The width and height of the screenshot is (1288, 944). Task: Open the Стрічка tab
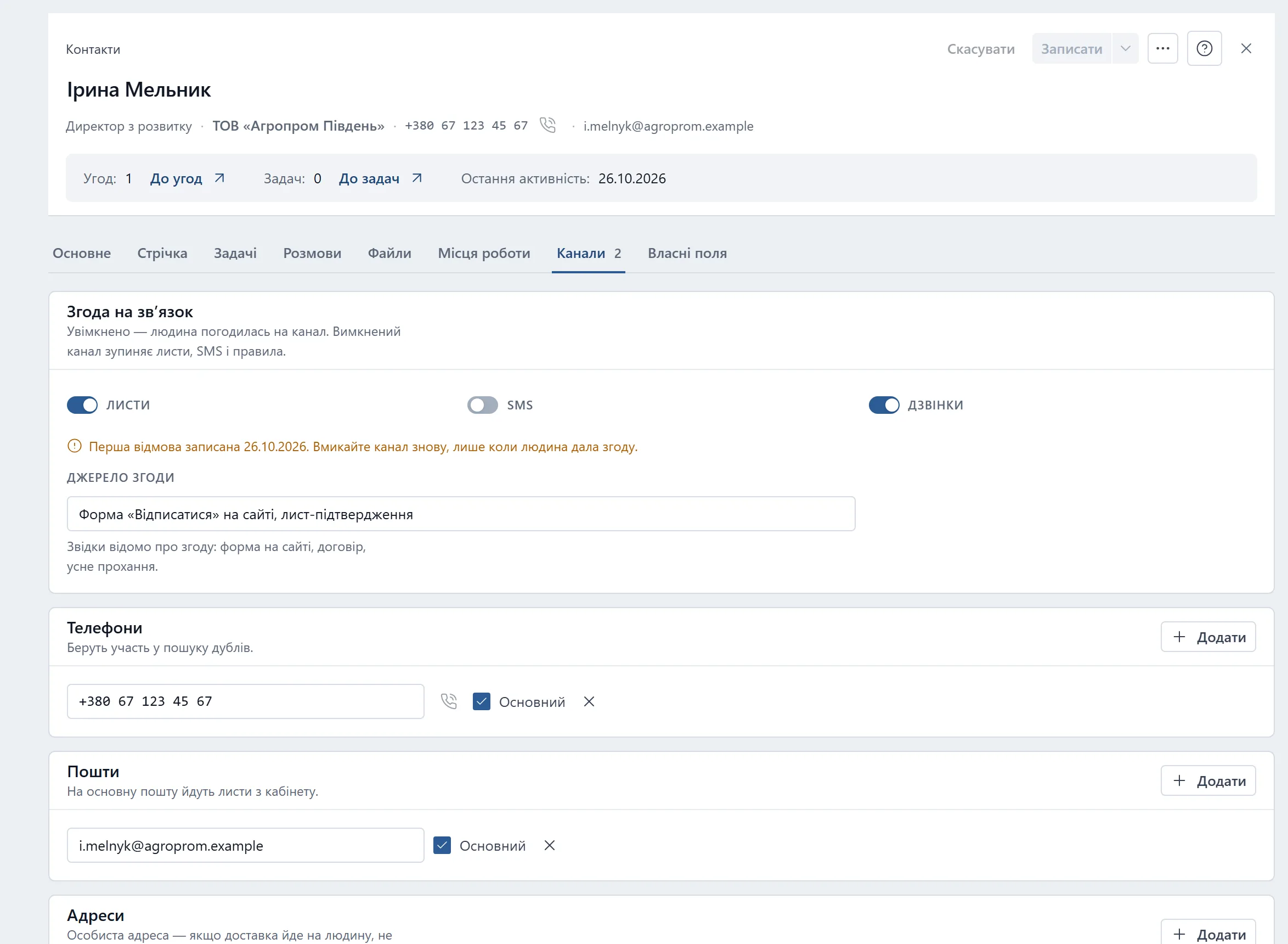(x=162, y=253)
